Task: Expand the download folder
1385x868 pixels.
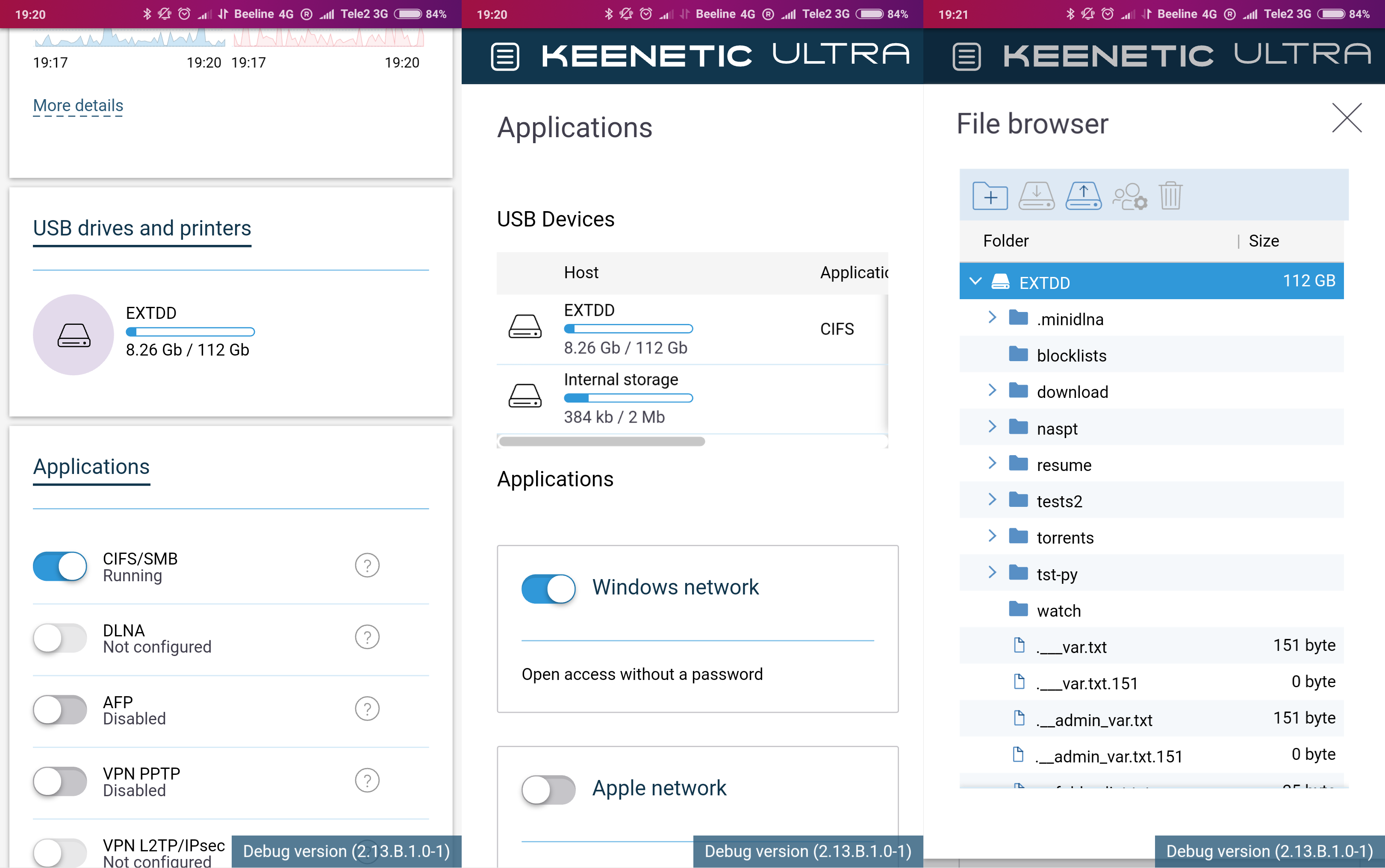Action: [x=992, y=390]
